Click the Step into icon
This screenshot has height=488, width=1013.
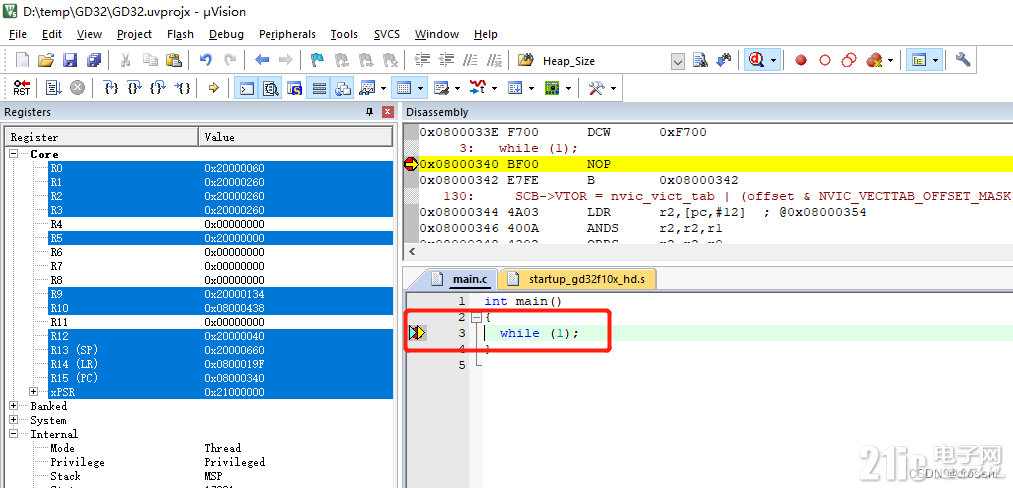pos(111,88)
